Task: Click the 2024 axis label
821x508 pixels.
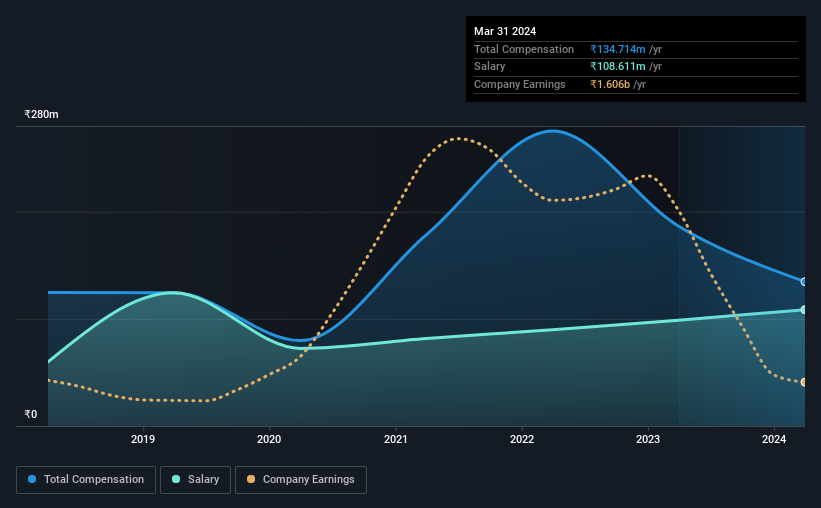Action: [774, 439]
